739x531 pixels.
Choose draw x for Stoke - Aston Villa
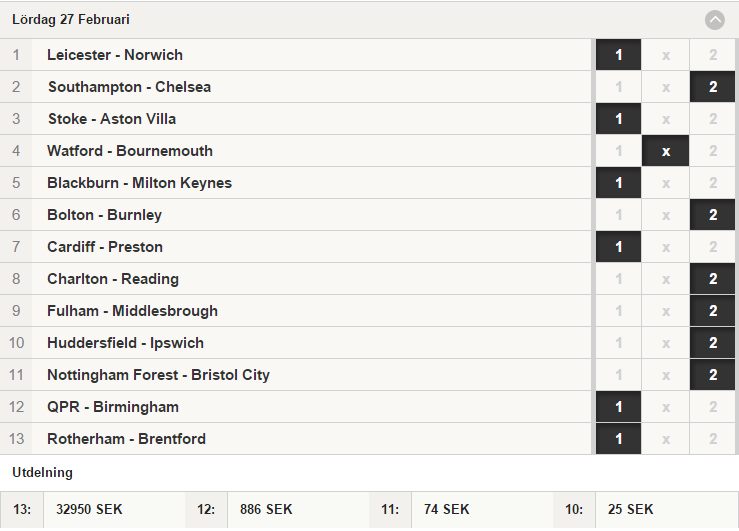point(665,119)
